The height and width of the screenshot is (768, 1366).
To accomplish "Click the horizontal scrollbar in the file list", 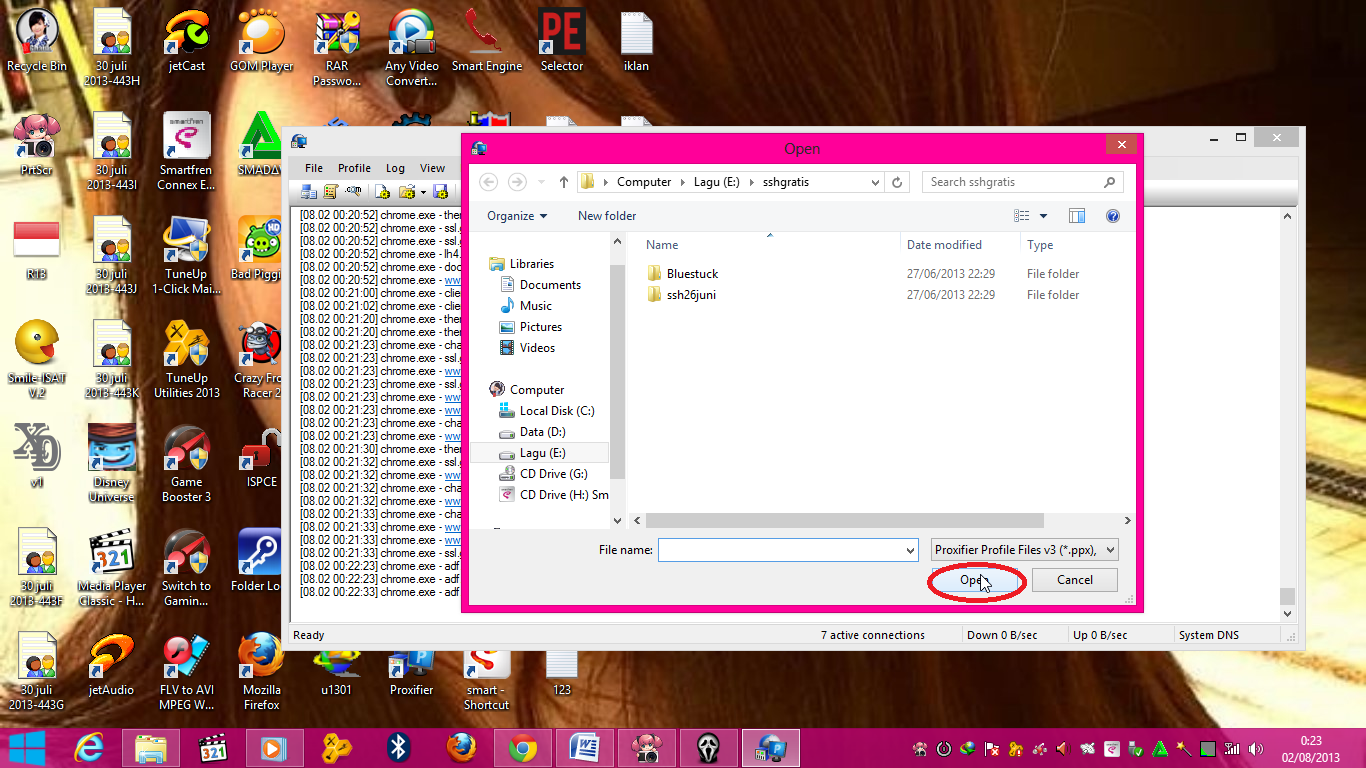I will pyautogui.click(x=845, y=521).
